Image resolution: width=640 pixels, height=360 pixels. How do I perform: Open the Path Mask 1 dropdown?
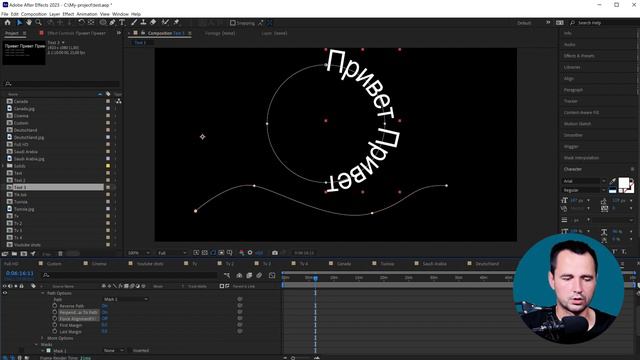[126, 299]
